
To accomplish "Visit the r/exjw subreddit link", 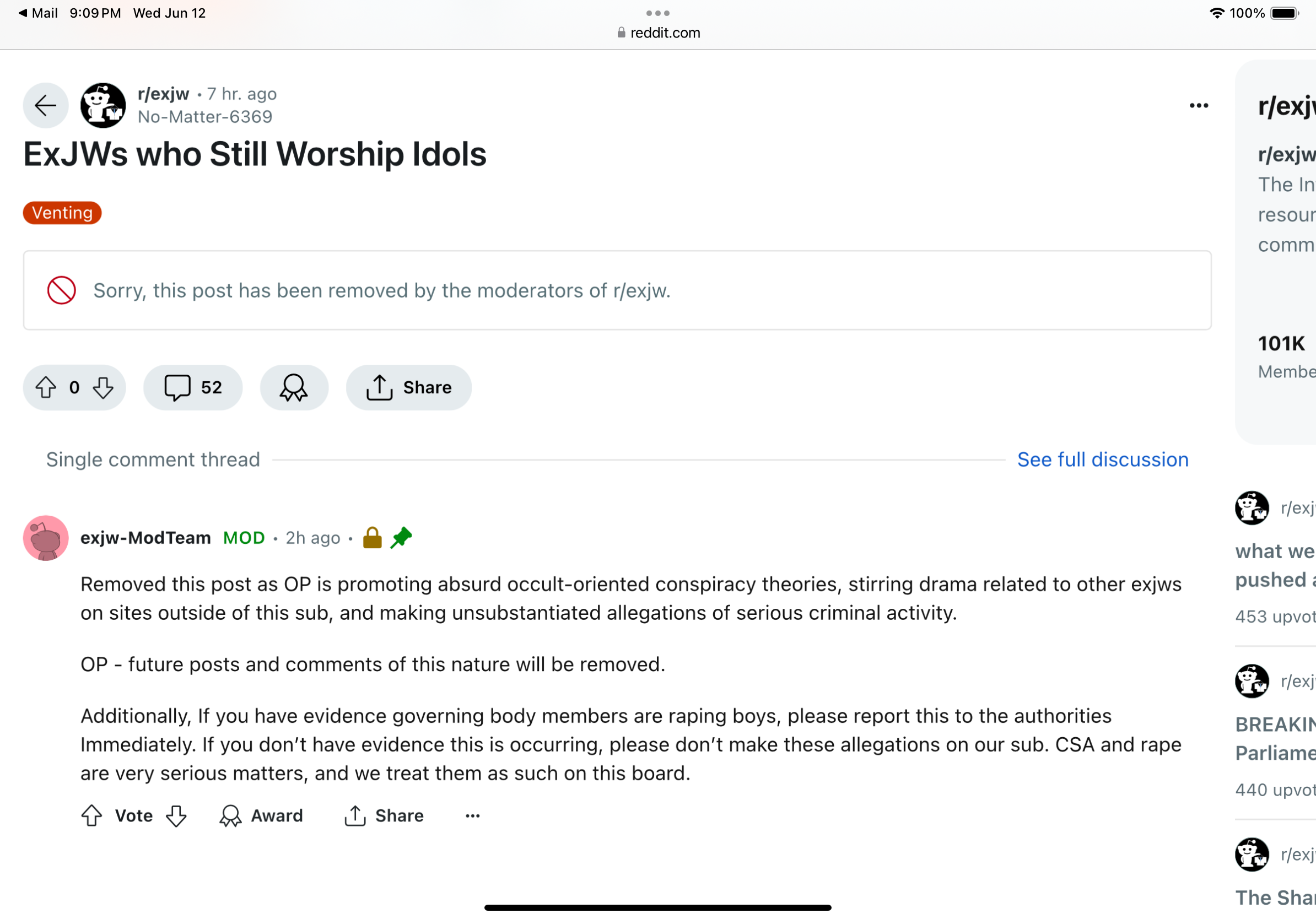I will (x=163, y=94).
